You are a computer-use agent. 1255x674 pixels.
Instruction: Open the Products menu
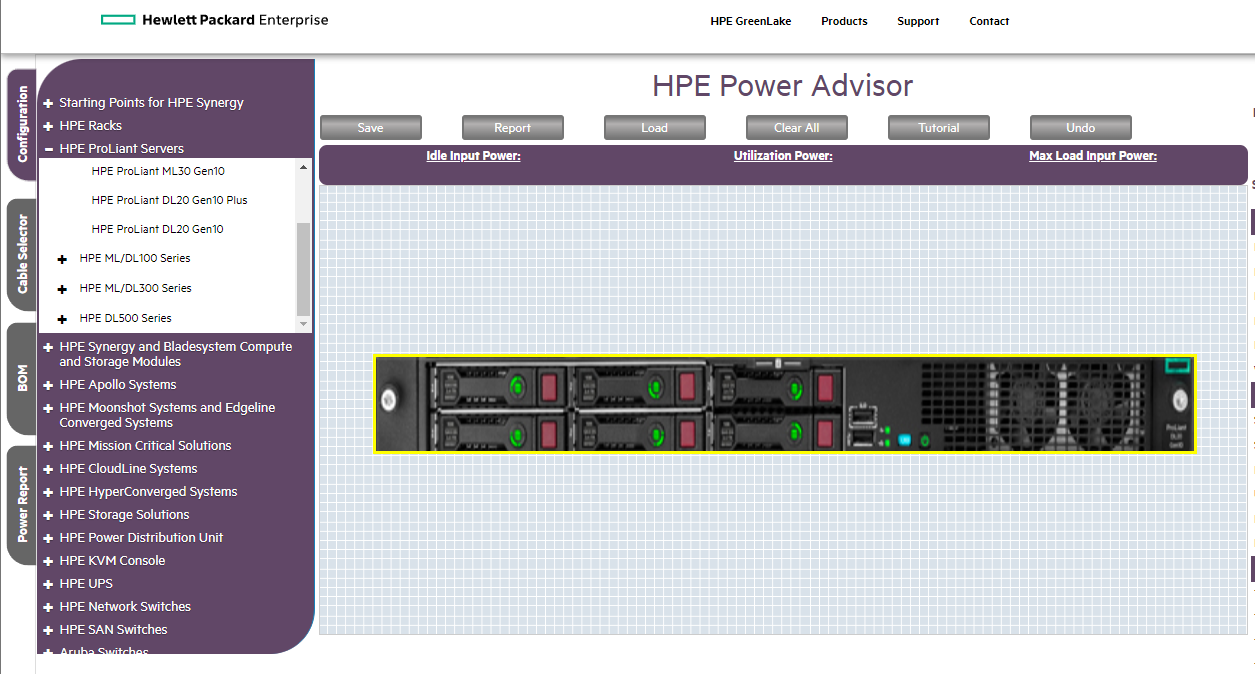click(x=844, y=21)
